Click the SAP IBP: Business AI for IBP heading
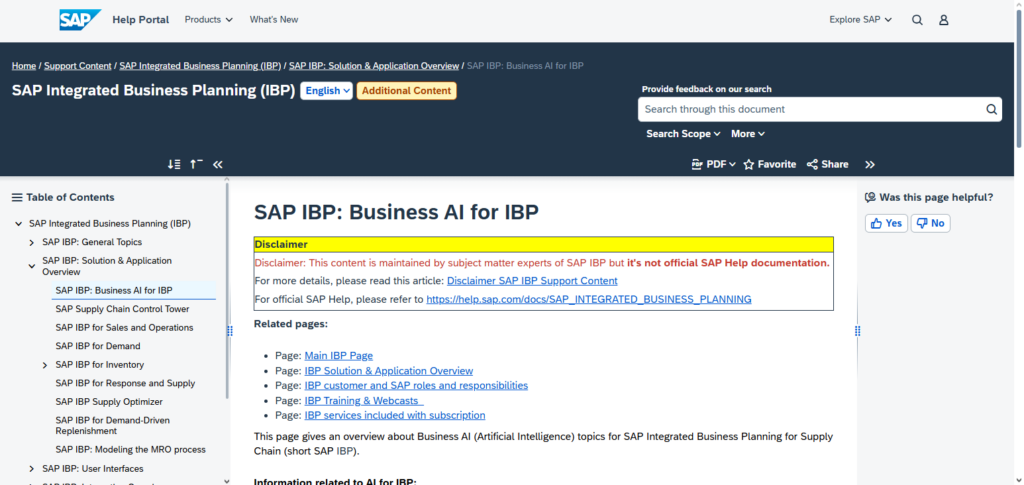 pyautogui.click(x=396, y=212)
